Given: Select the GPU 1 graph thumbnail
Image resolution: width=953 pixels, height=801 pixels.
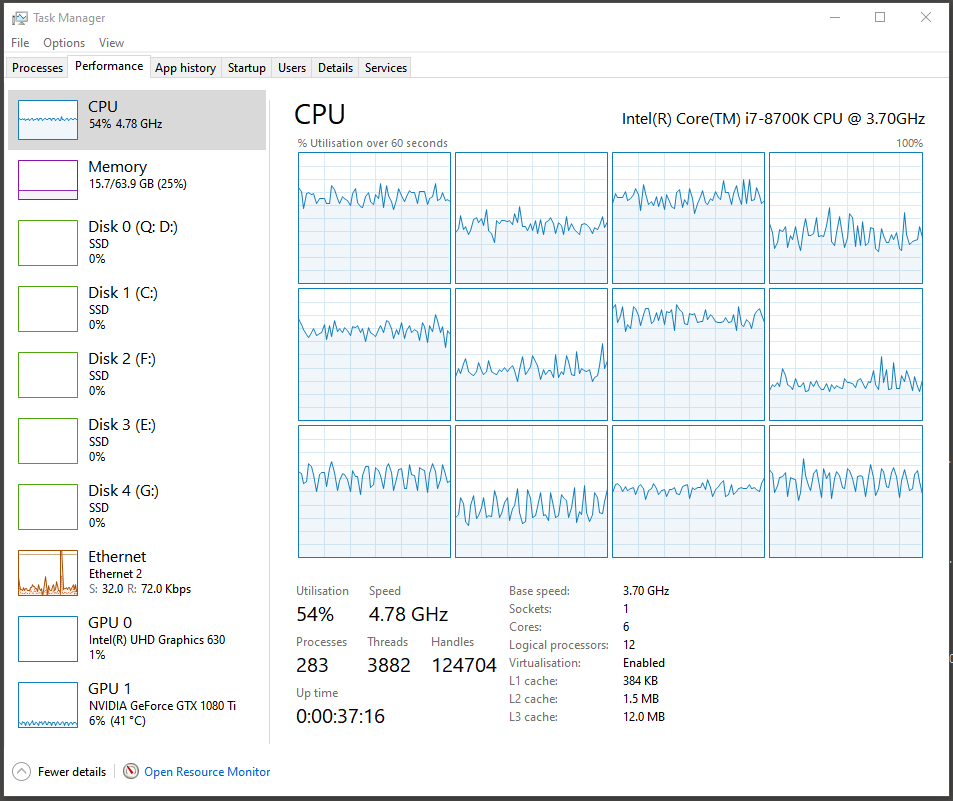Looking at the screenshot, I should click(48, 705).
